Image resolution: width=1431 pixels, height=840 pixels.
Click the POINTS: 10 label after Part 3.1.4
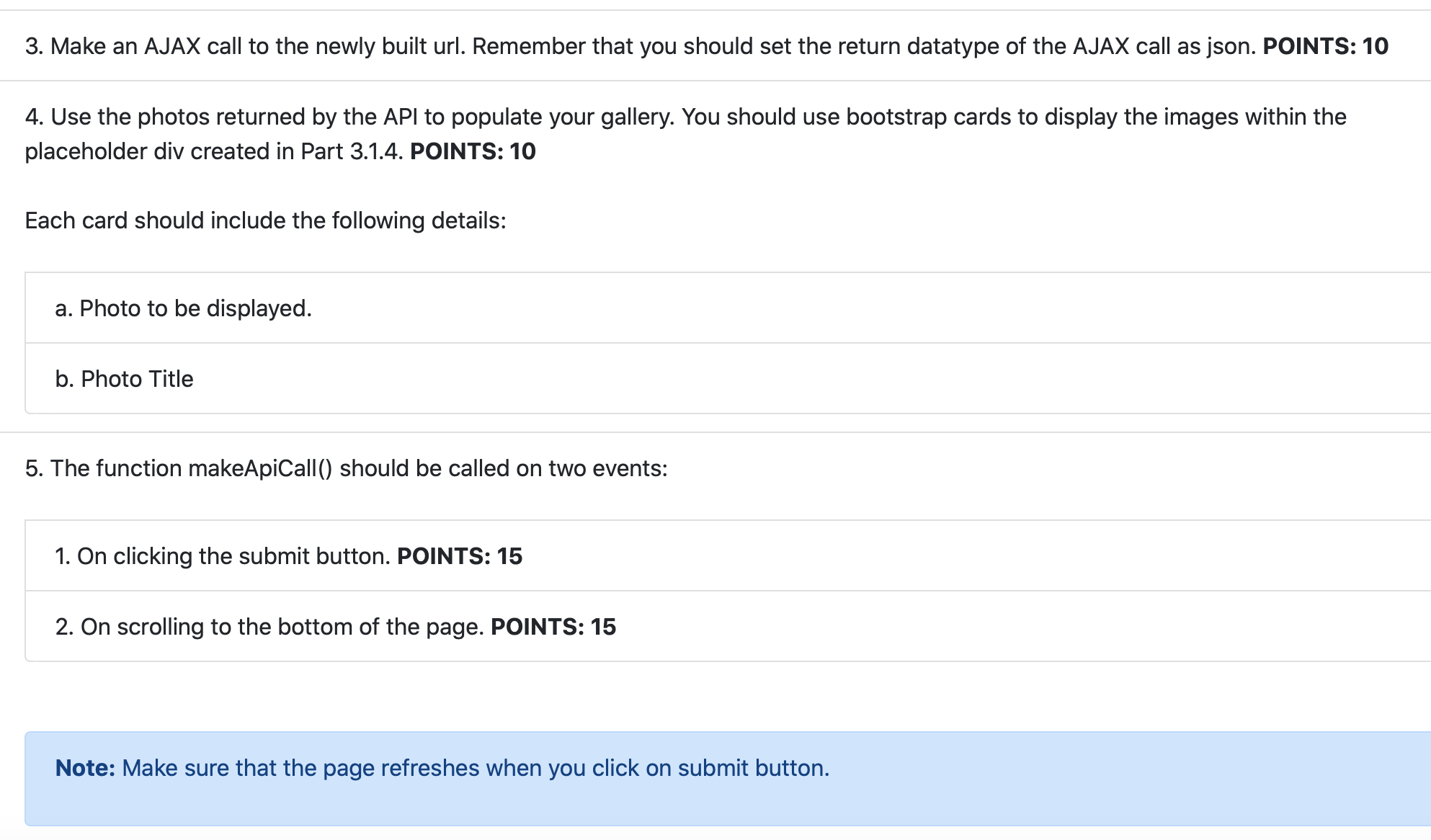[x=473, y=151]
